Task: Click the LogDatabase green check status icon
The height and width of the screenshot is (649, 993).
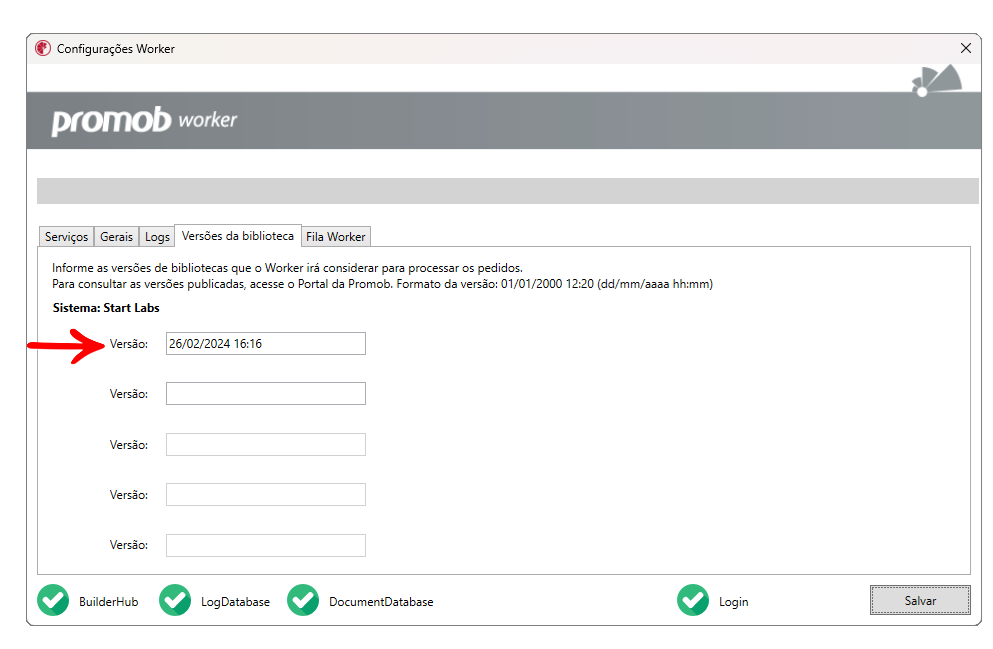Action: click(175, 600)
